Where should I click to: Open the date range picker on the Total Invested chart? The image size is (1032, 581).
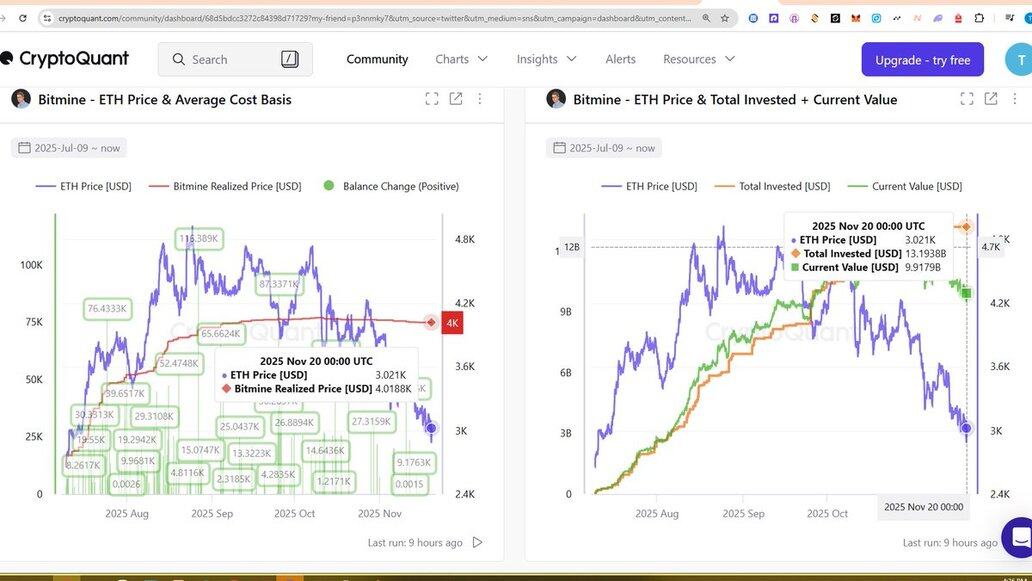tap(603, 148)
